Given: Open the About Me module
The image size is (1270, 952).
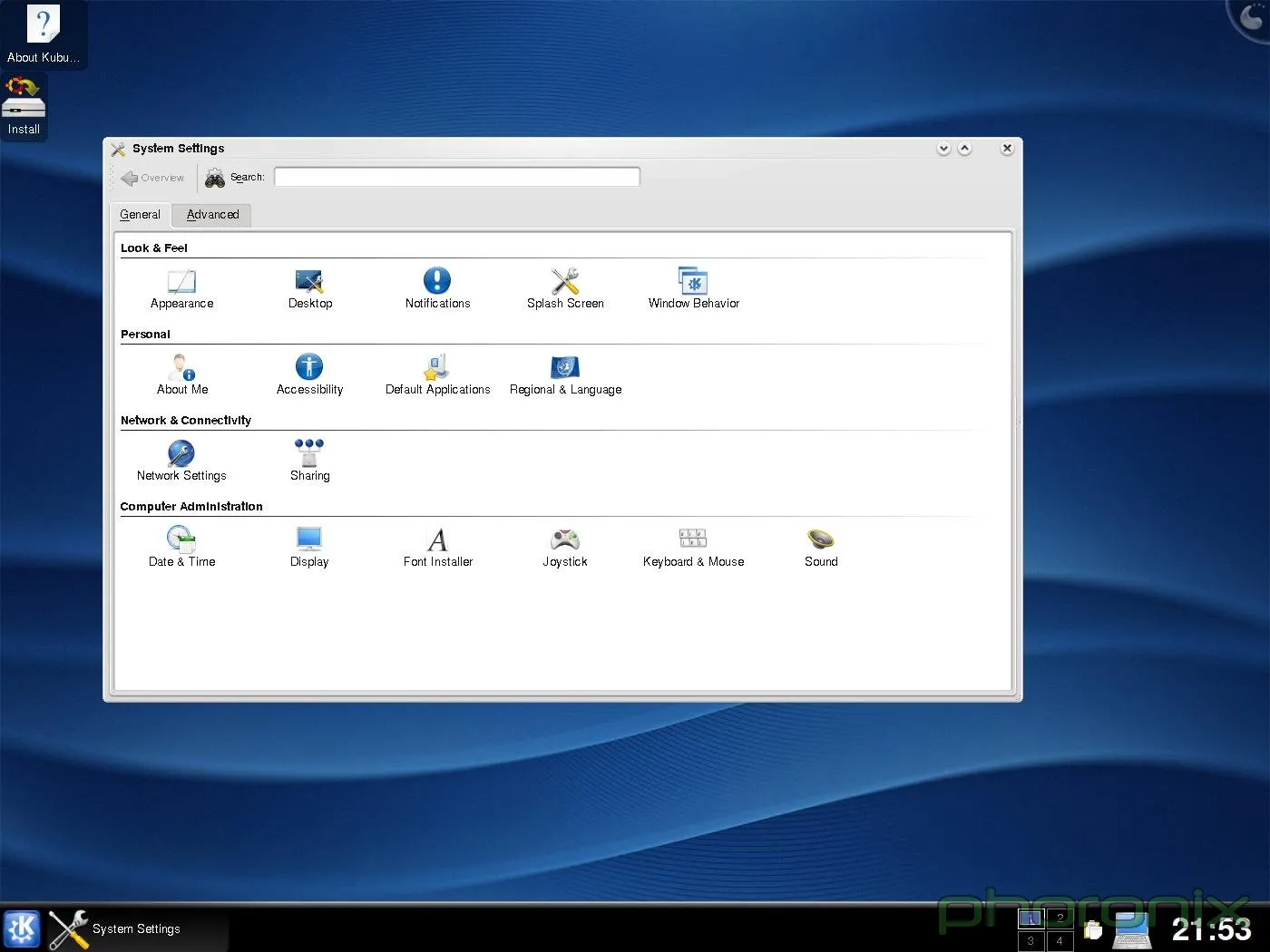Looking at the screenshot, I should coord(181,375).
